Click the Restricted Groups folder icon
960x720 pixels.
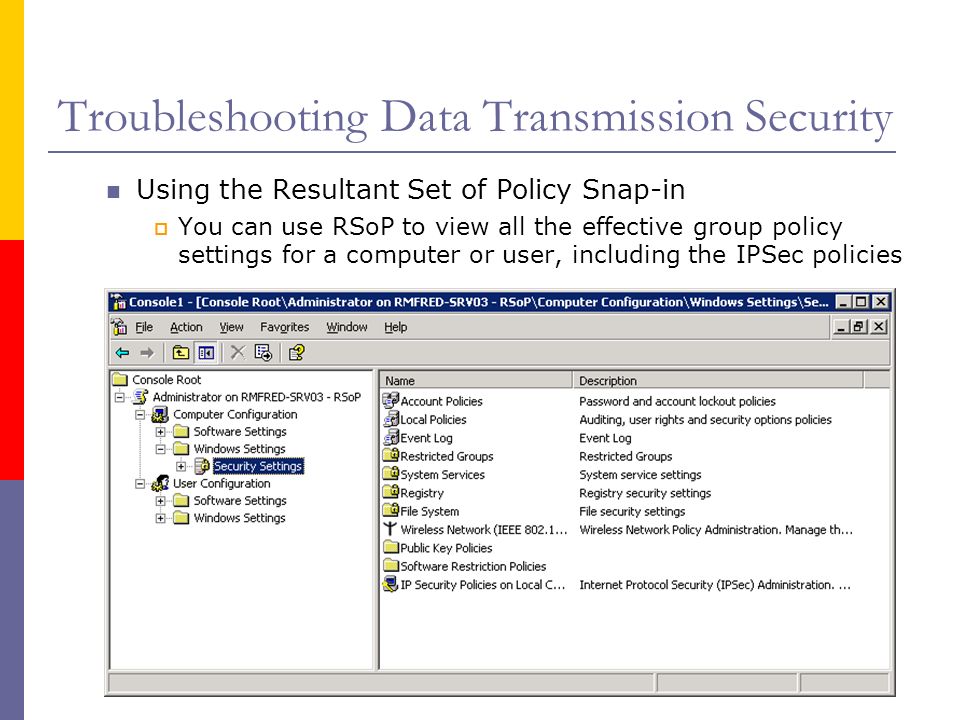(391, 456)
